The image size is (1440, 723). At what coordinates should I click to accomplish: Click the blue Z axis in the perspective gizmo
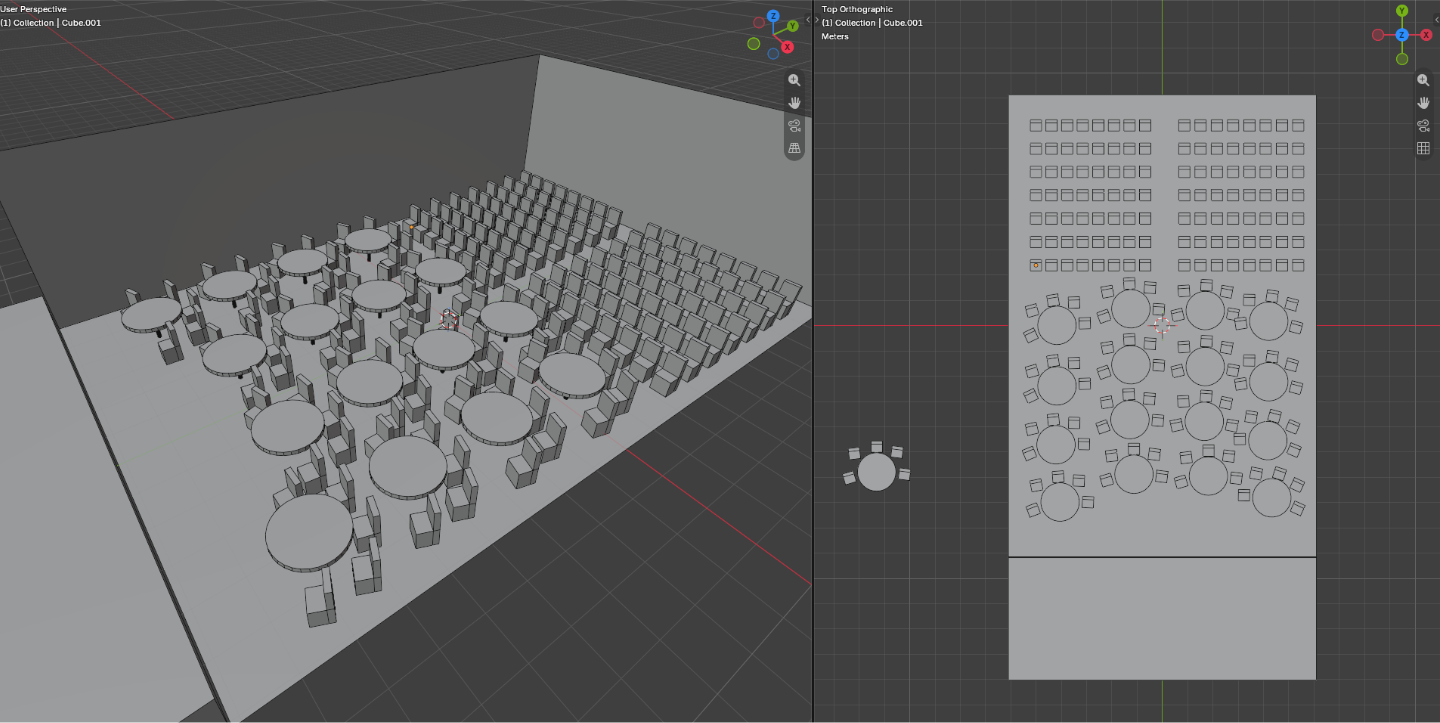coord(773,17)
